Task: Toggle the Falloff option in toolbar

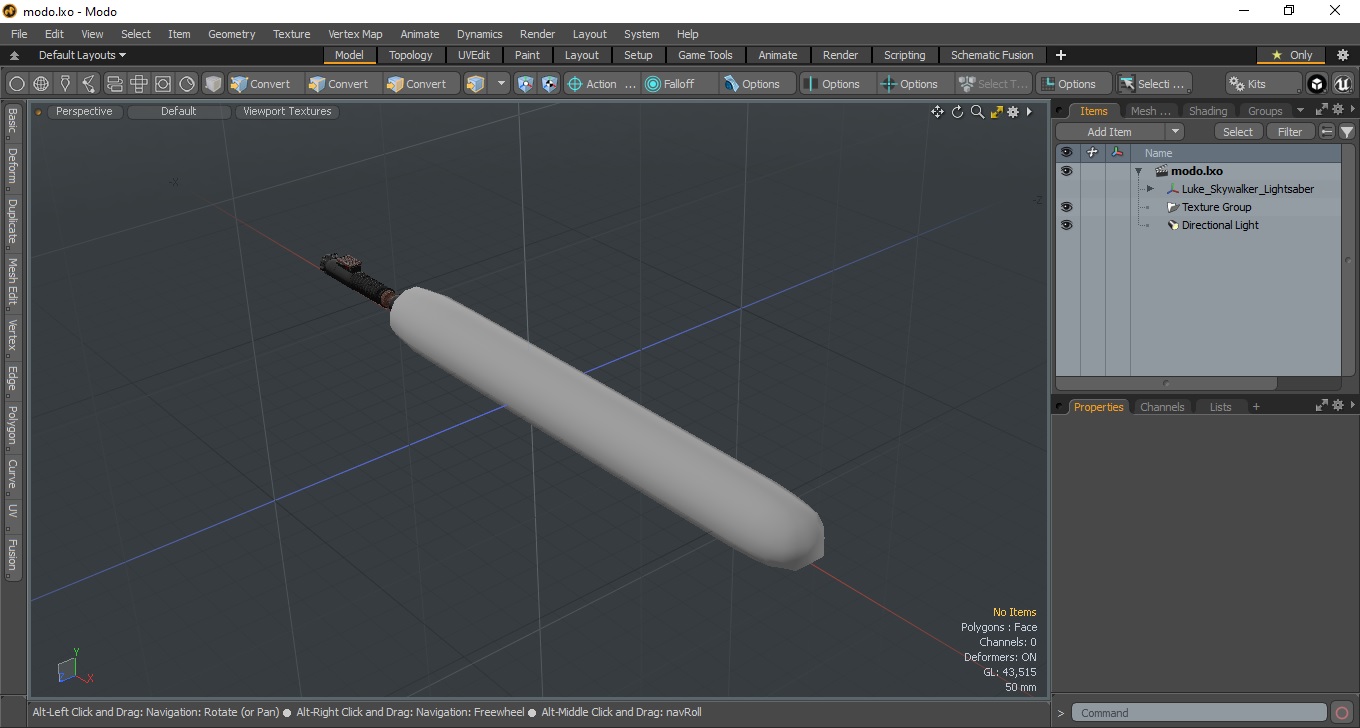Action: tap(680, 84)
